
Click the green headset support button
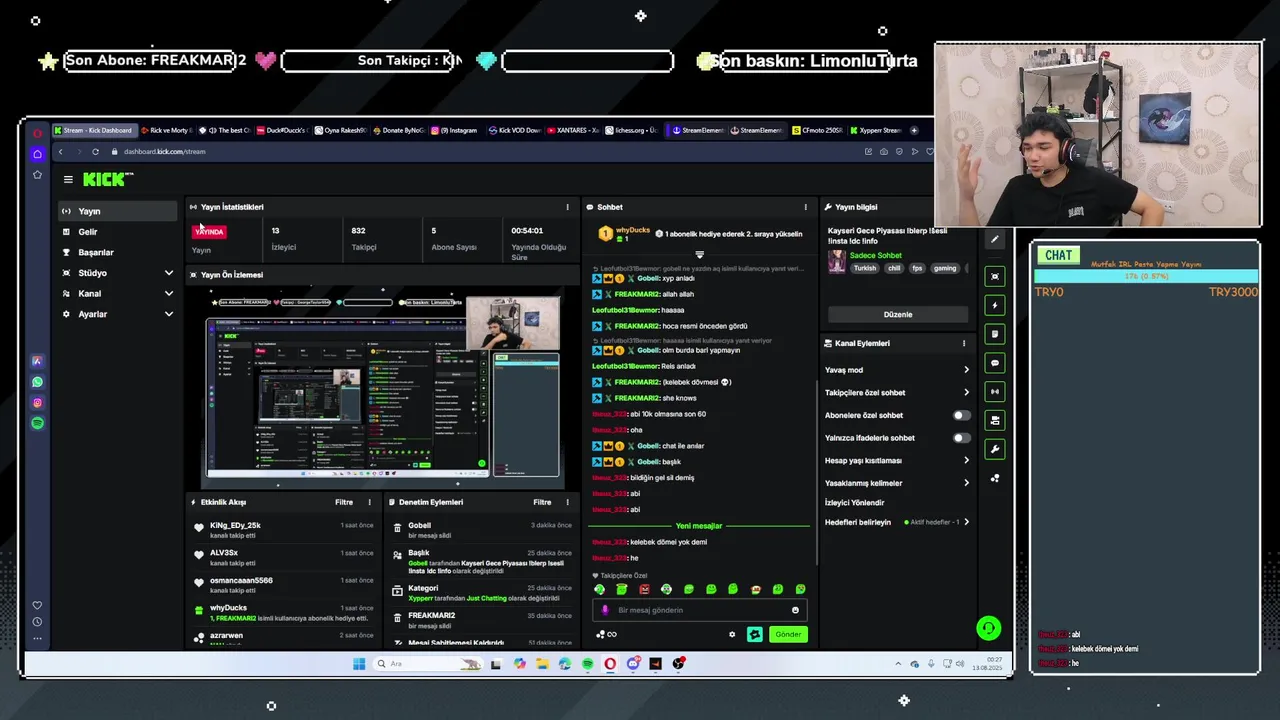[988, 628]
